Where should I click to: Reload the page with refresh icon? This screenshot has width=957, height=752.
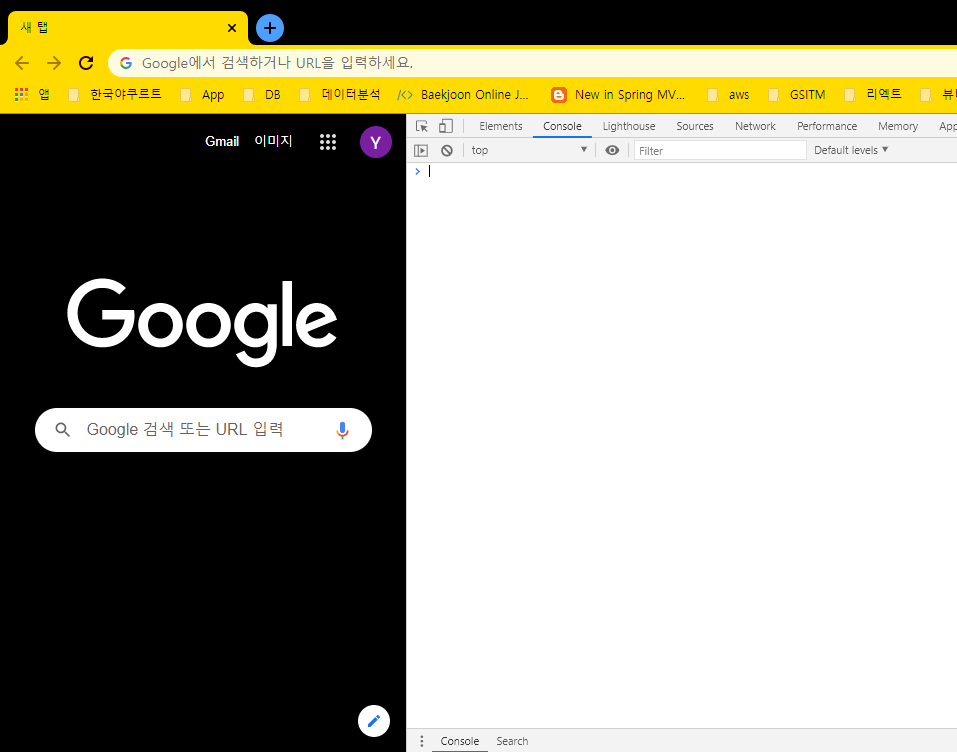coord(86,63)
